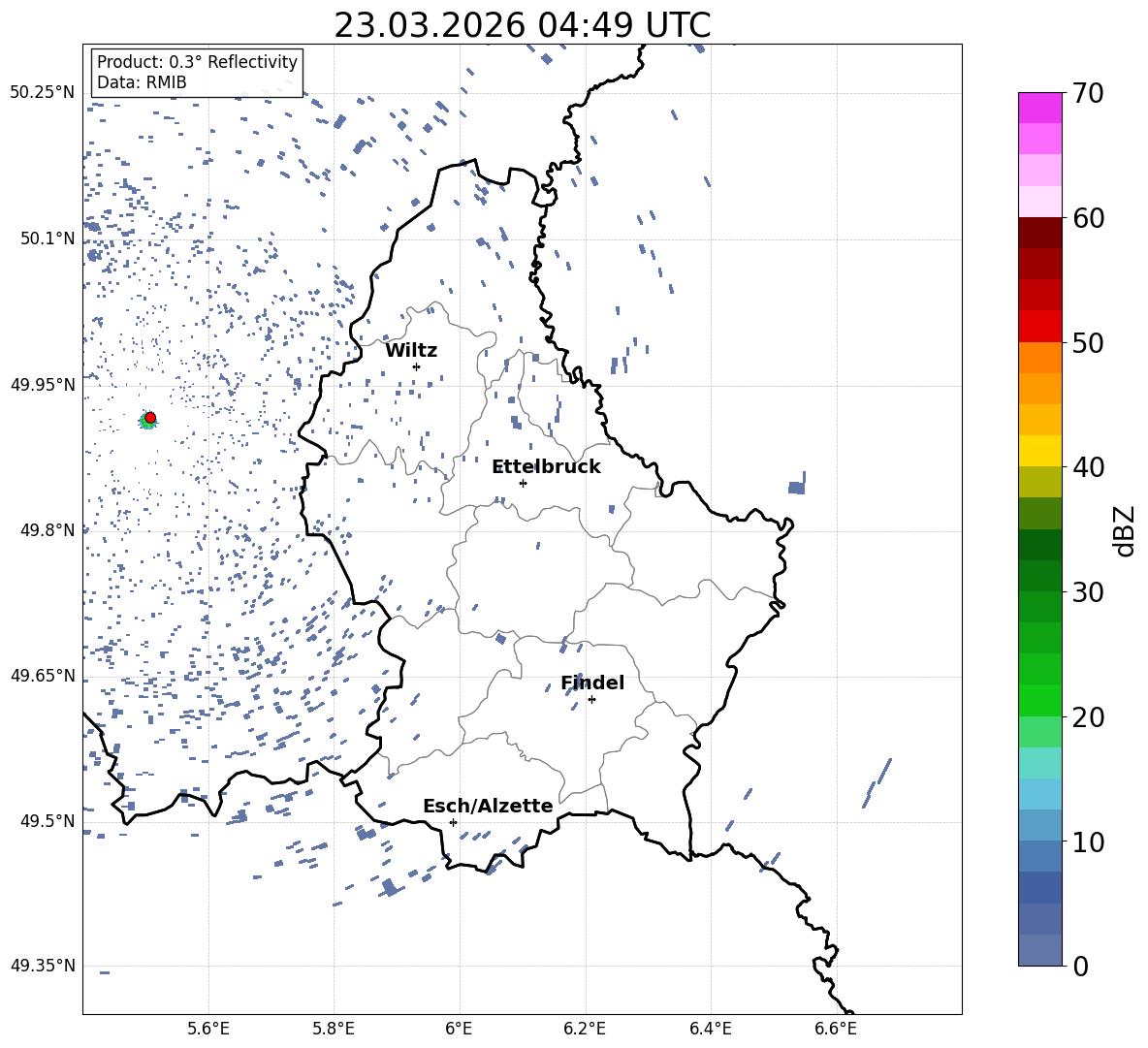Click the 50 colorbar tick label

(1087, 342)
